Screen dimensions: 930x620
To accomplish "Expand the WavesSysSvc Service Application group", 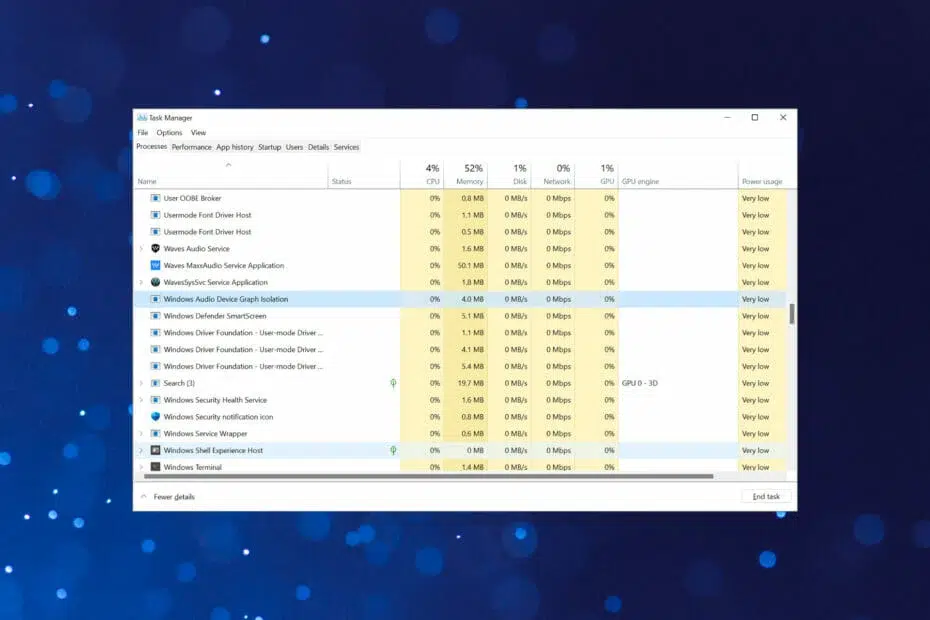I will coord(141,282).
